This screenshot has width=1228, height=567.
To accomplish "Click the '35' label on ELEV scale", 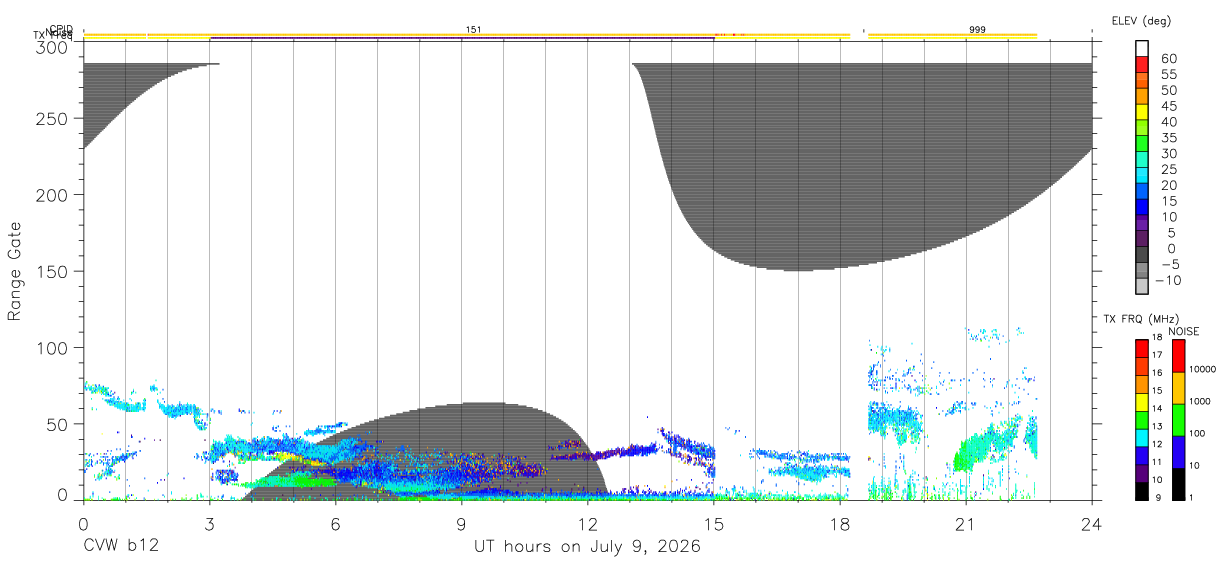I will [1169, 137].
